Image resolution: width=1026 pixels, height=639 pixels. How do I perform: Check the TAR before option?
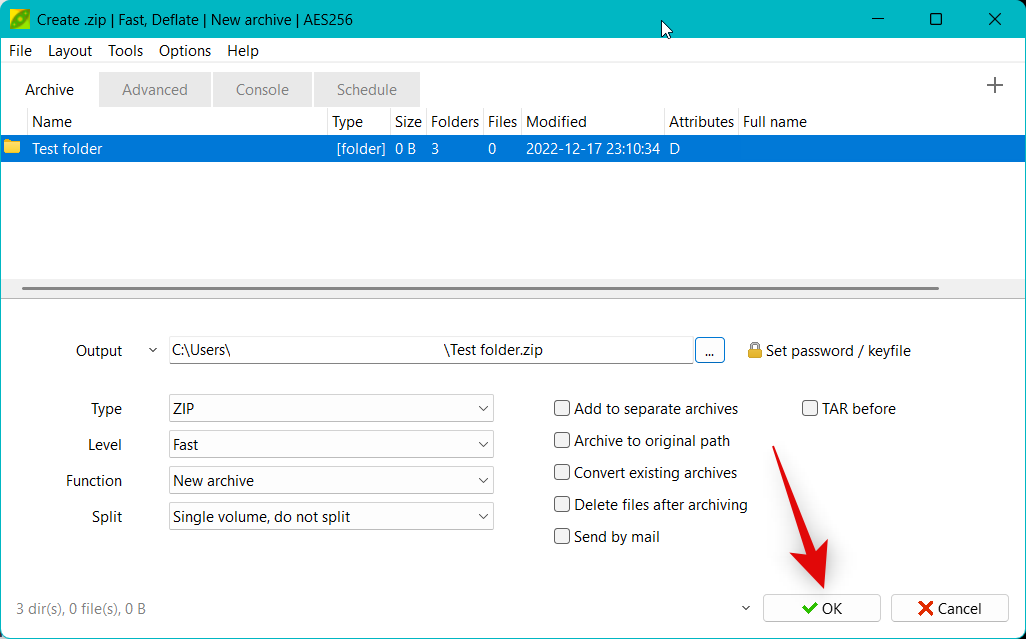(x=810, y=409)
